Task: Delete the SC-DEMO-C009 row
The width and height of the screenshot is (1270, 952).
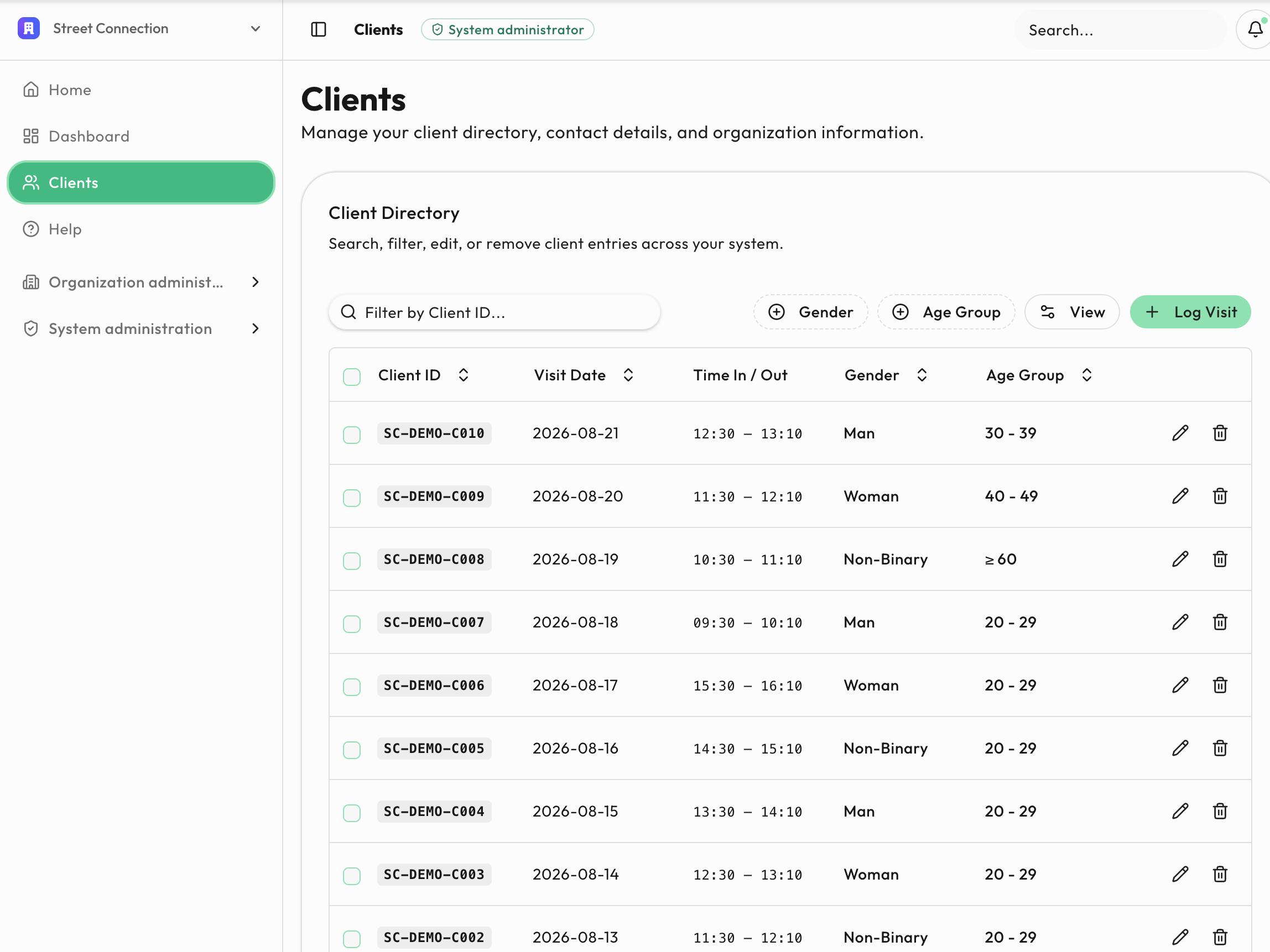Action: [1220, 496]
